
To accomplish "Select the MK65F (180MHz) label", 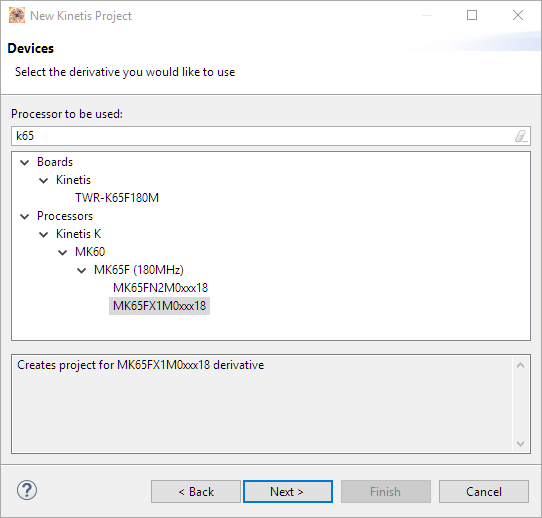I will (139, 270).
